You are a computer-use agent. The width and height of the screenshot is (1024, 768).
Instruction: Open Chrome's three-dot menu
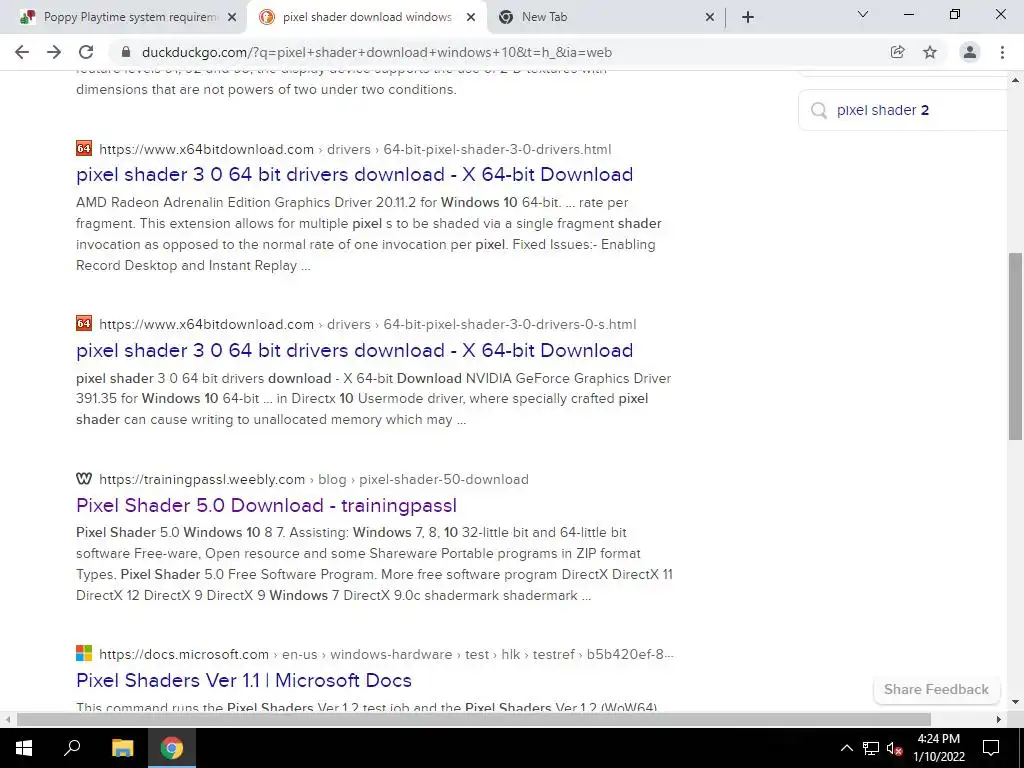(1002, 52)
